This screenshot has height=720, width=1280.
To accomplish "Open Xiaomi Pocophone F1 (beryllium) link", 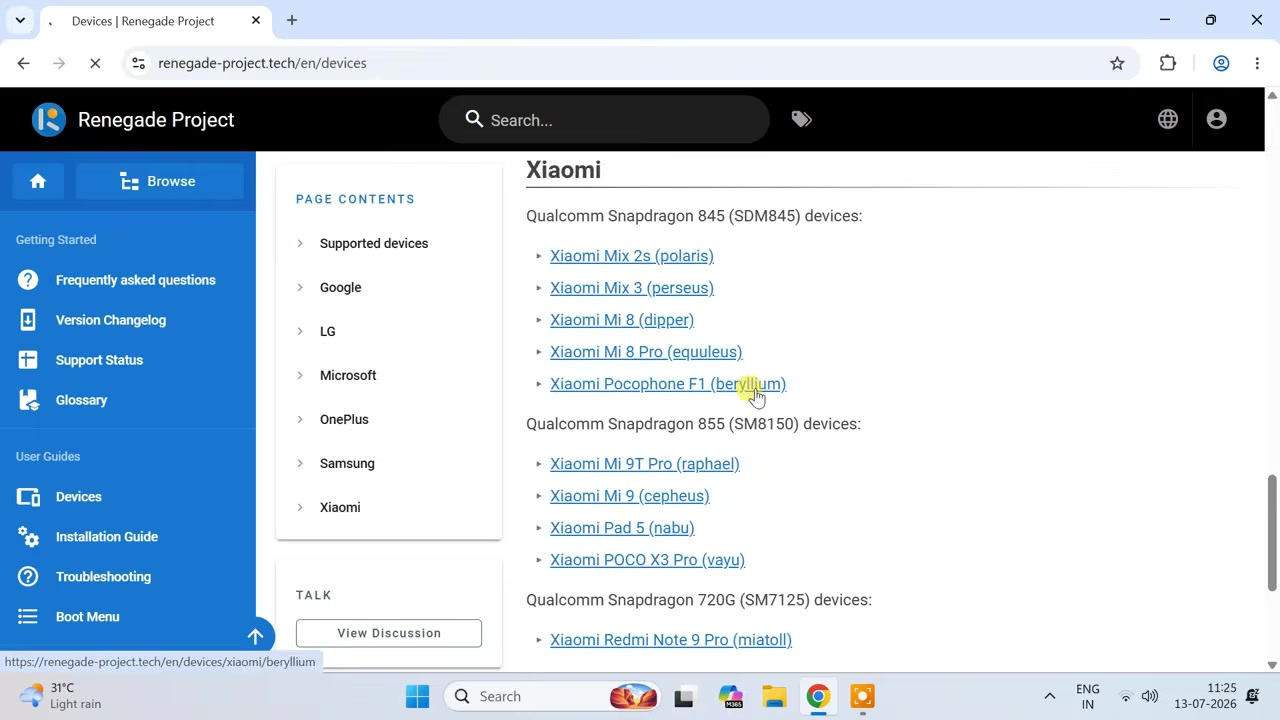I will (x=668, y=384).
